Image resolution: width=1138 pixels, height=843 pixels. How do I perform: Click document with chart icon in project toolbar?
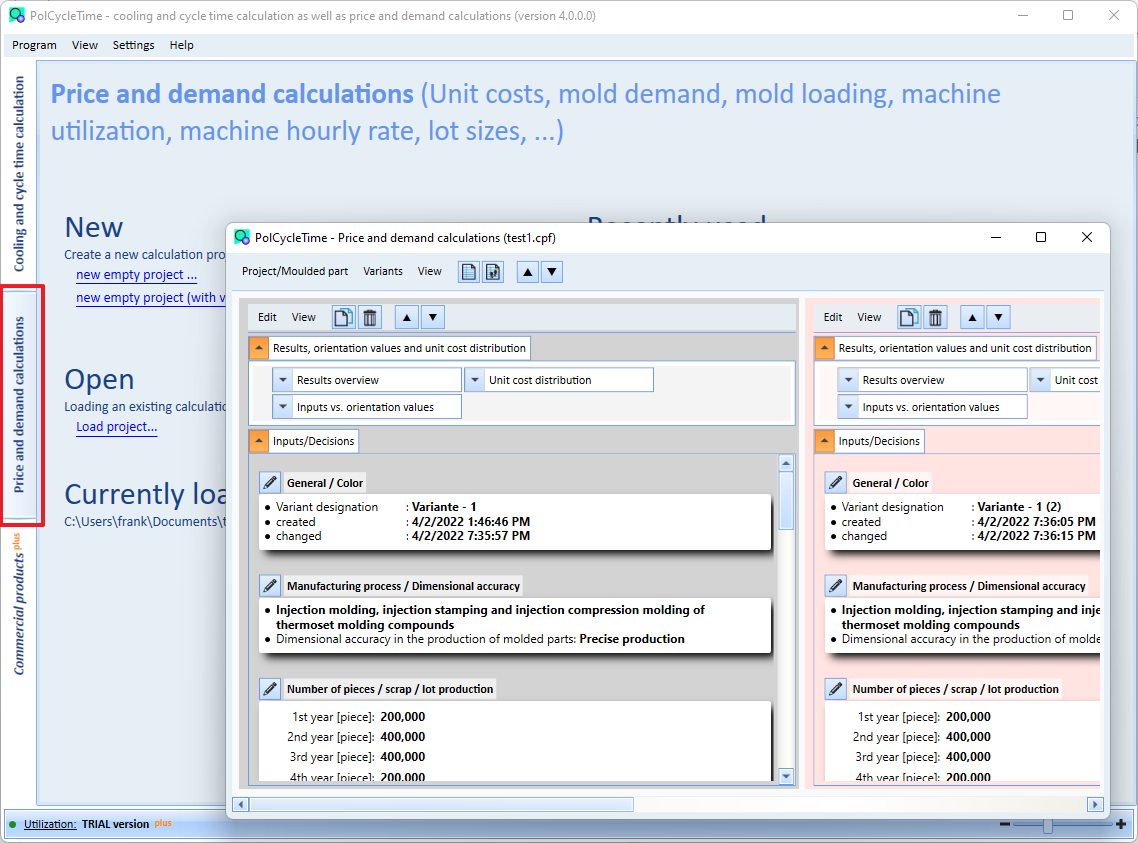point(493,272)
